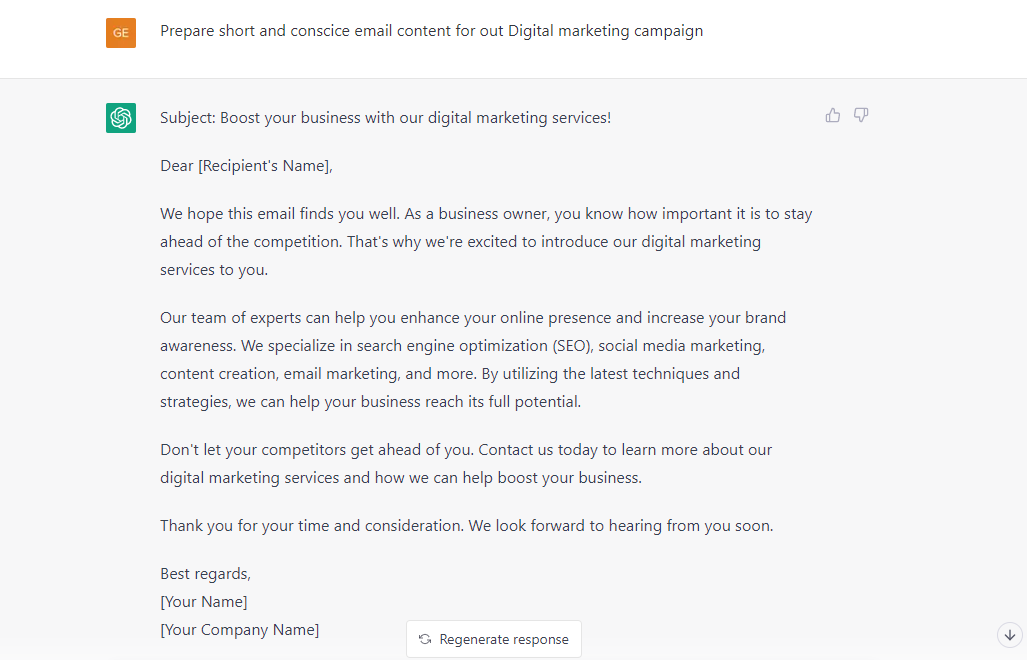1027x660 pixels.
Task: Click the Dear [Recipient's Name] greeting
Action: point(246,166)
